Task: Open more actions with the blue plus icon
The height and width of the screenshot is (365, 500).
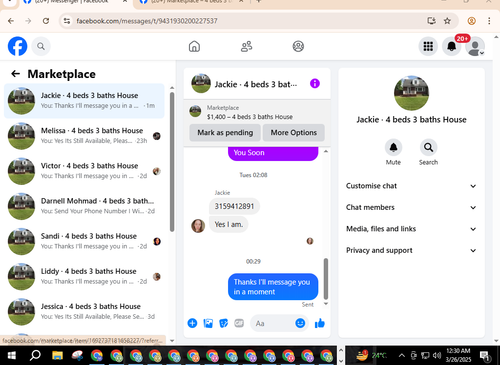Action: point(192,323)
